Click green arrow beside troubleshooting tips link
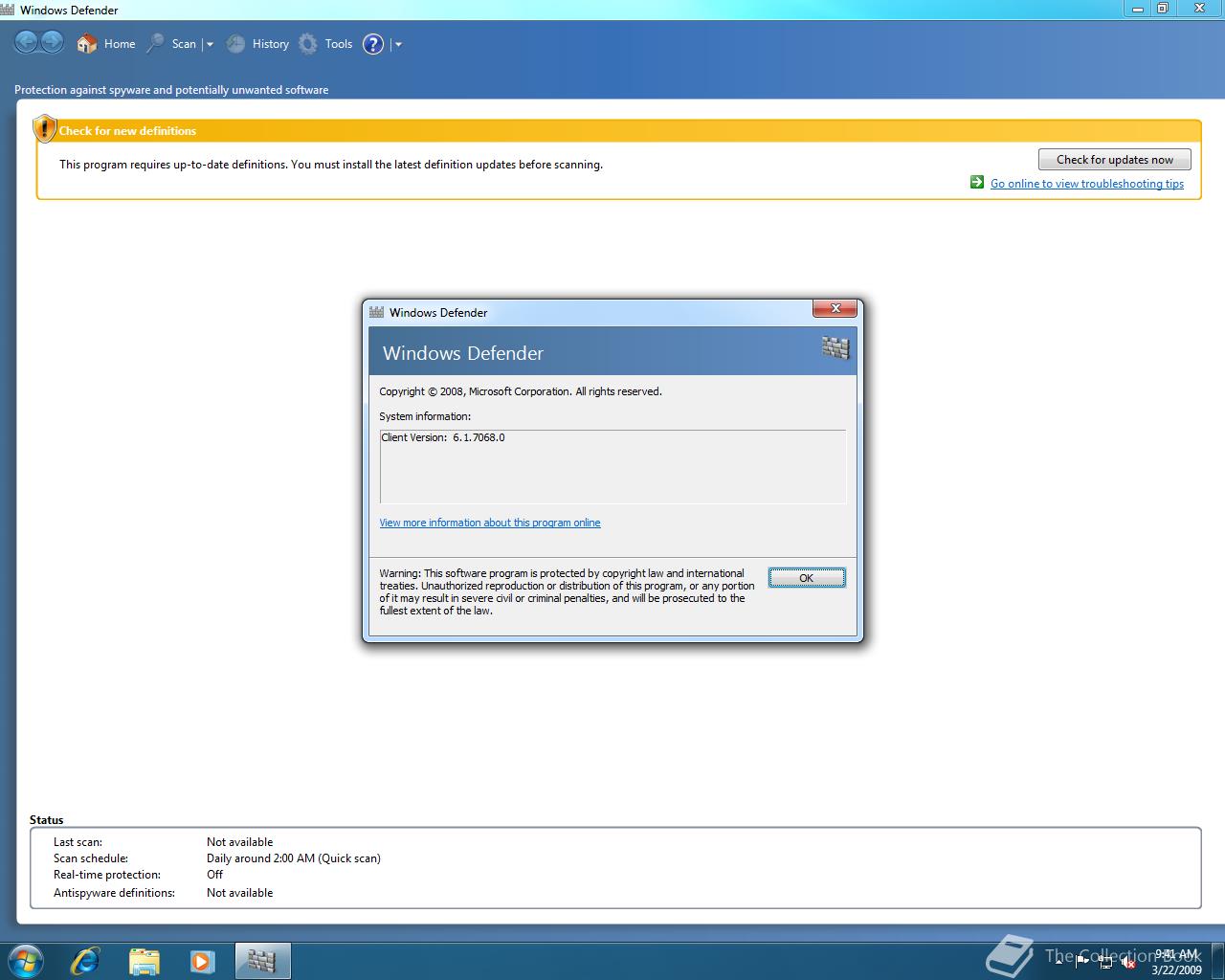This screenshot has height=980, width=1225. tap(977, 182)
